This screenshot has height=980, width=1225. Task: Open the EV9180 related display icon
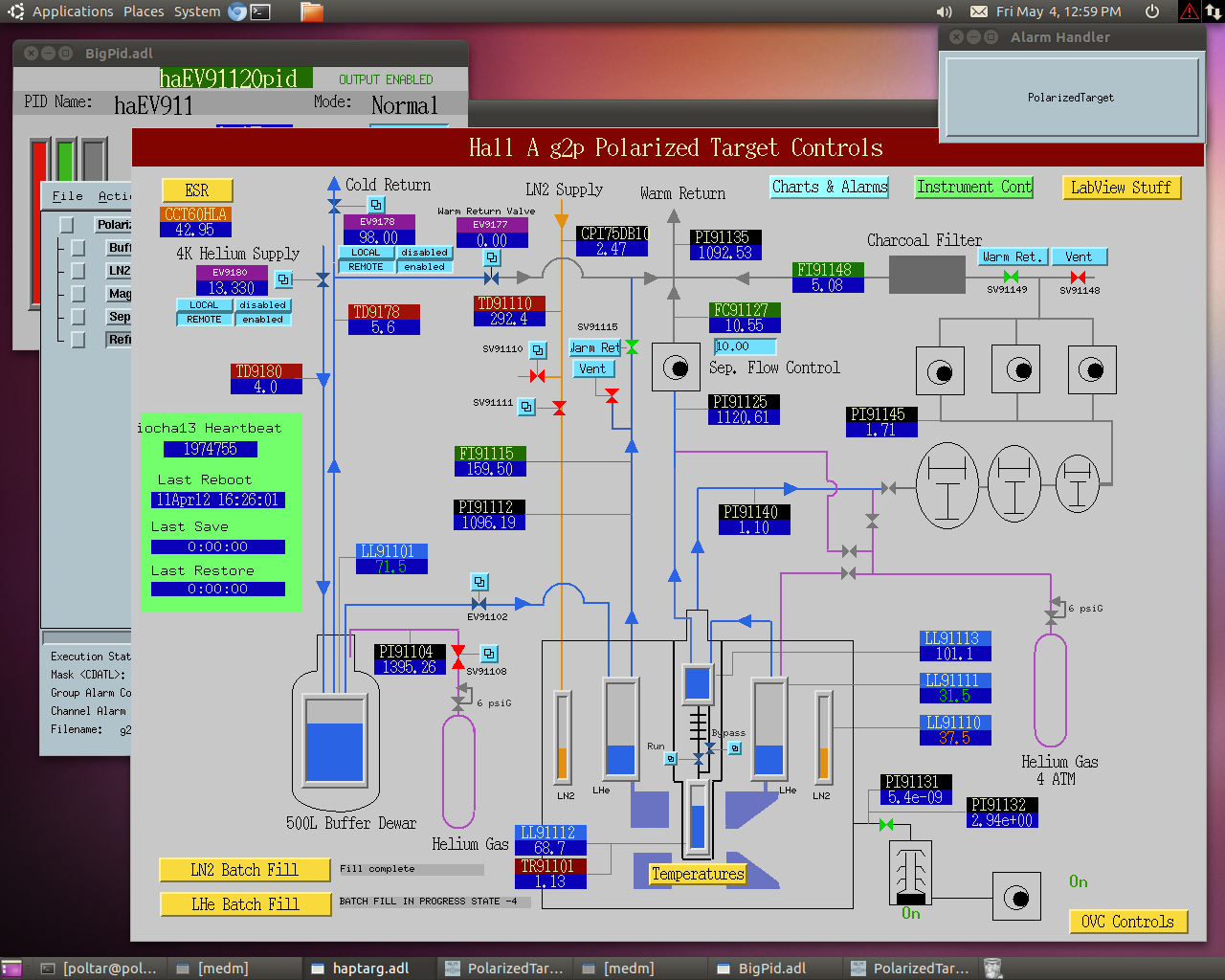point(284,279)
